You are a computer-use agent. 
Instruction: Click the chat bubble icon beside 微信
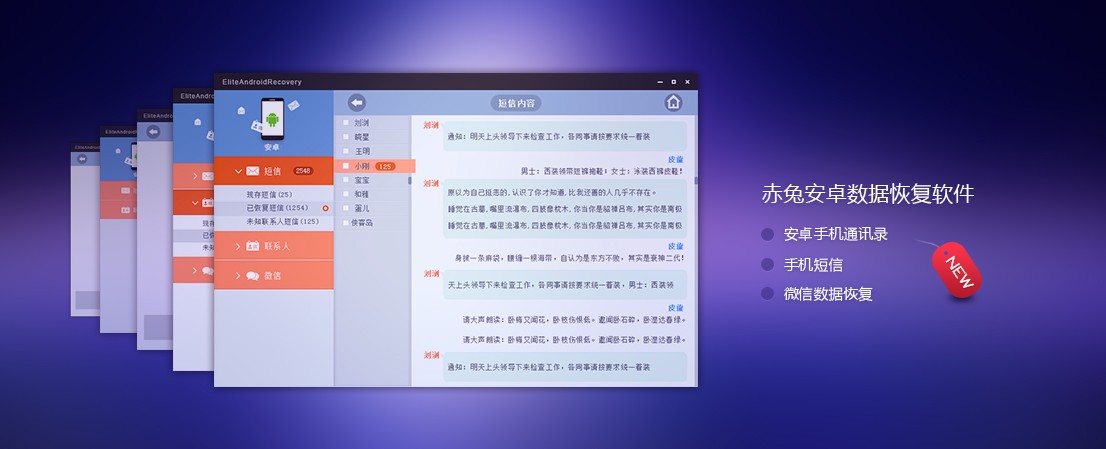pos(253,276)
